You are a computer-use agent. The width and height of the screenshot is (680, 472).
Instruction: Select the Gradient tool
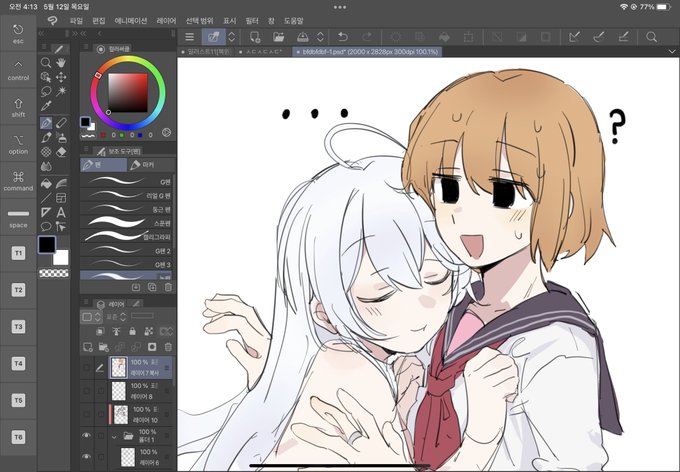pyautogui.click(x=61, y=184)
